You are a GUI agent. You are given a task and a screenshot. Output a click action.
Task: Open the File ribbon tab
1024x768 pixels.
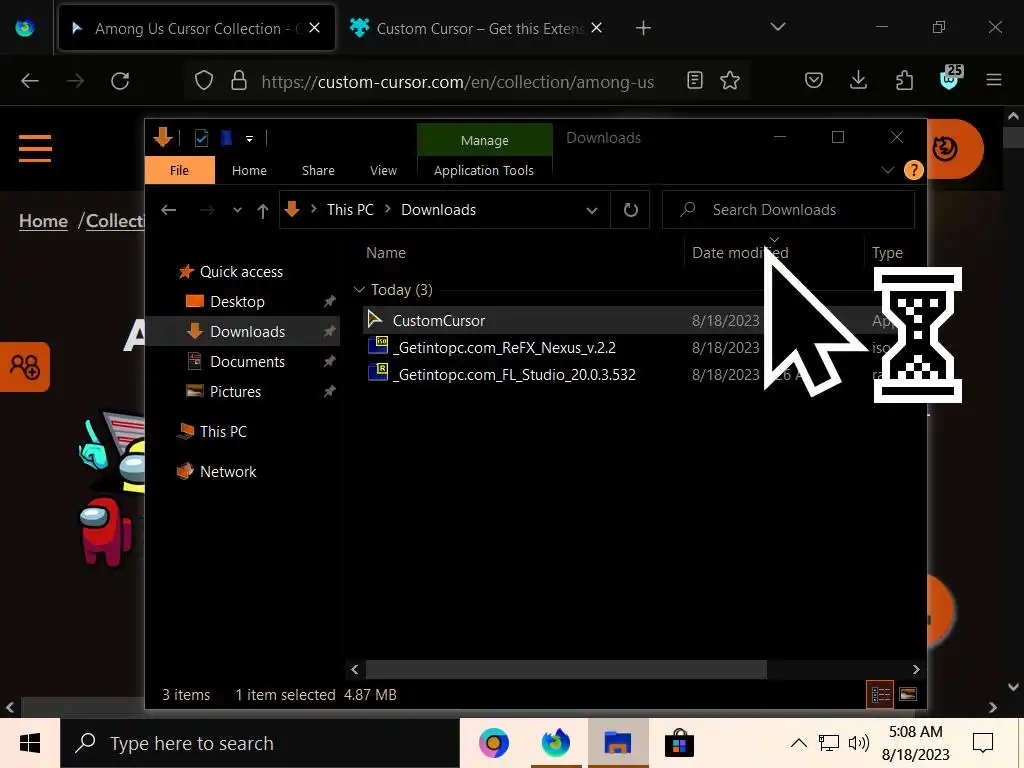180,170
